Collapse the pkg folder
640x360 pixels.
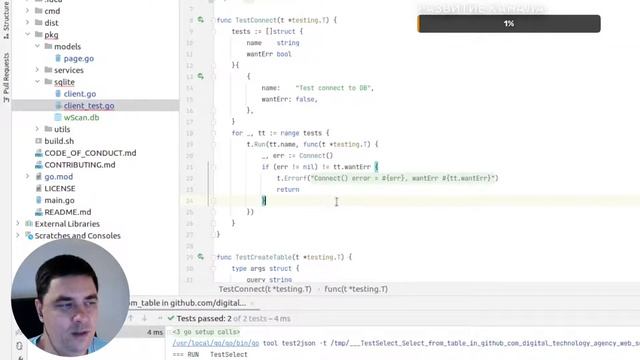pos(27,35)
